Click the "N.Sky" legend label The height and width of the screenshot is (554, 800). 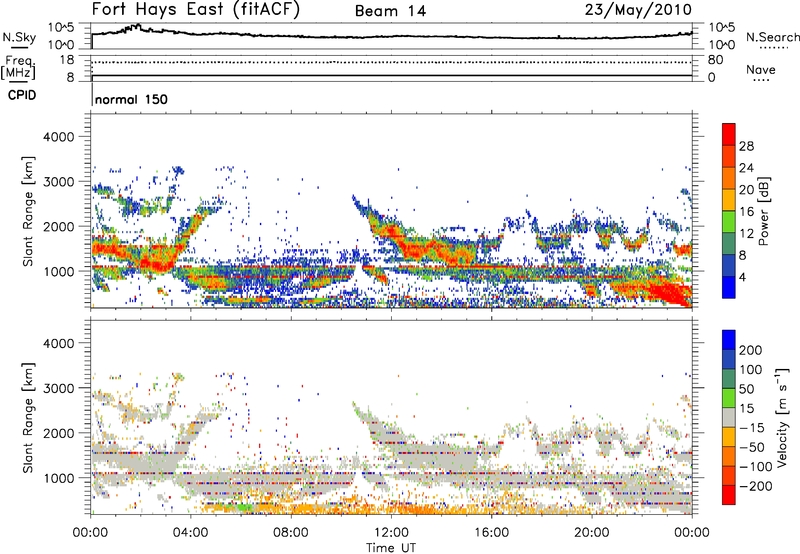coord(19,37)
